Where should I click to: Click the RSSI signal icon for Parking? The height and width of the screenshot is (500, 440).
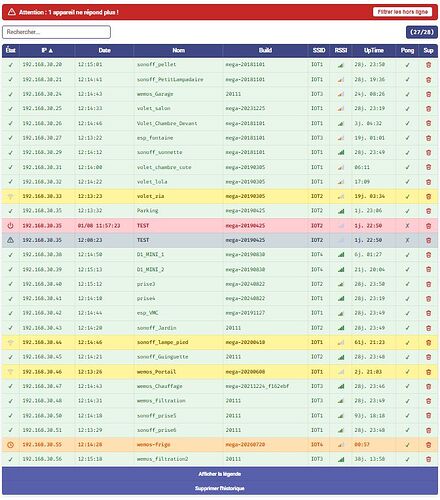coord(341,211)
